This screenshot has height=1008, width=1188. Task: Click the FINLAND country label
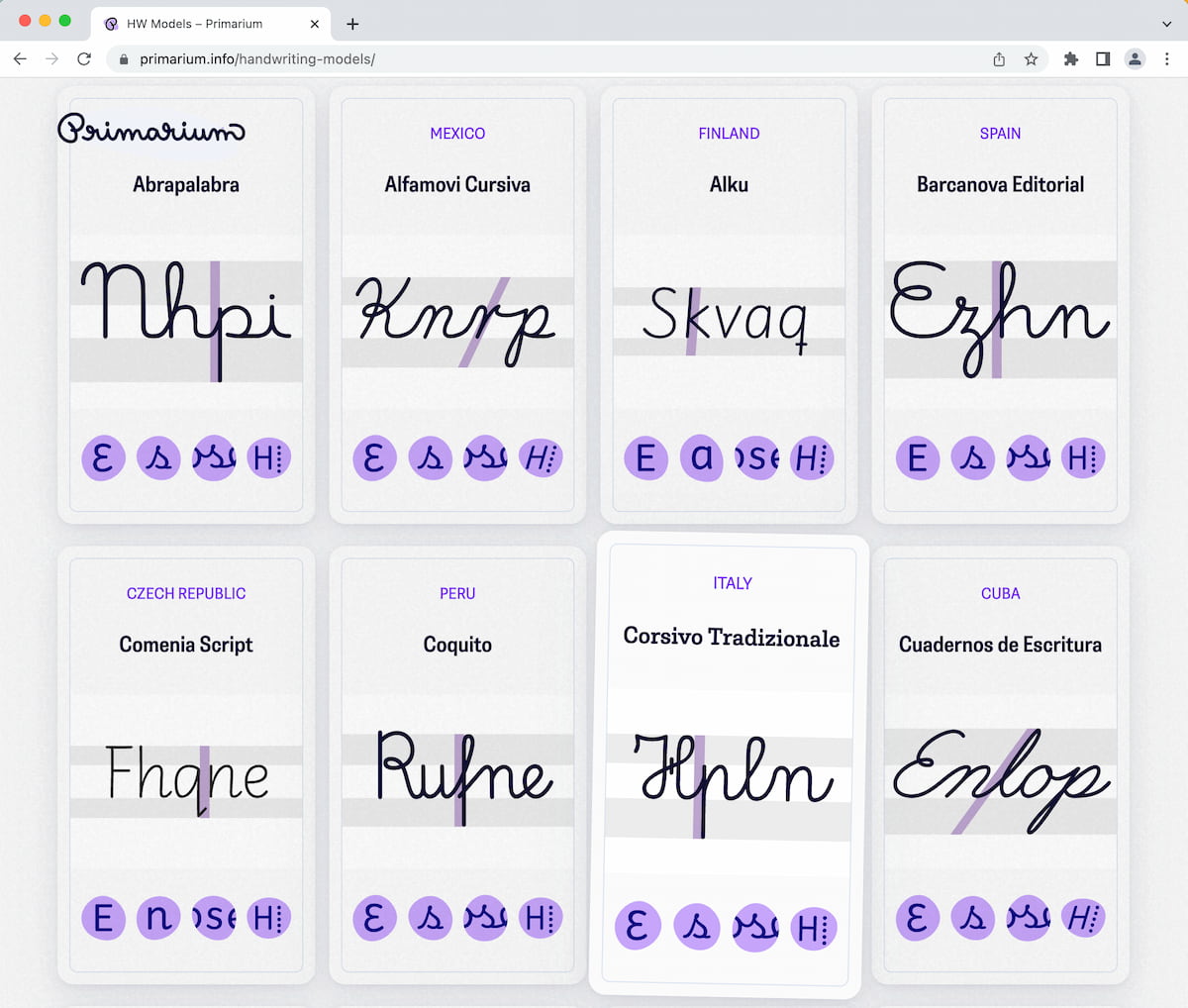(x=729, y=134)
